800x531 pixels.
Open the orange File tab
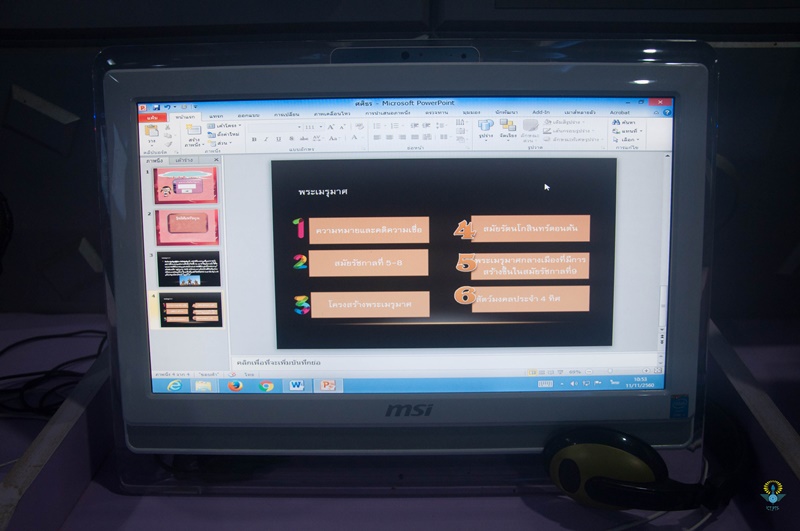click(x=152, y=116)
